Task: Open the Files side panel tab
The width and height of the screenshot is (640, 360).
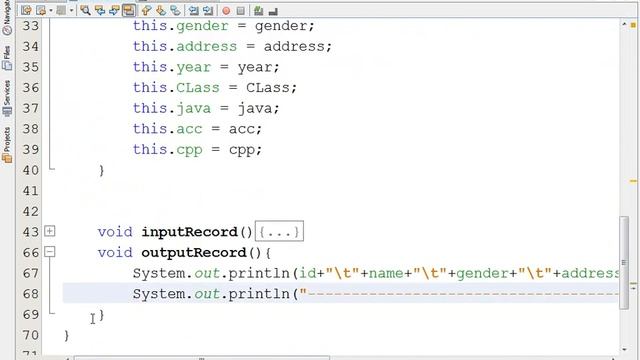Action: point(7,58)
